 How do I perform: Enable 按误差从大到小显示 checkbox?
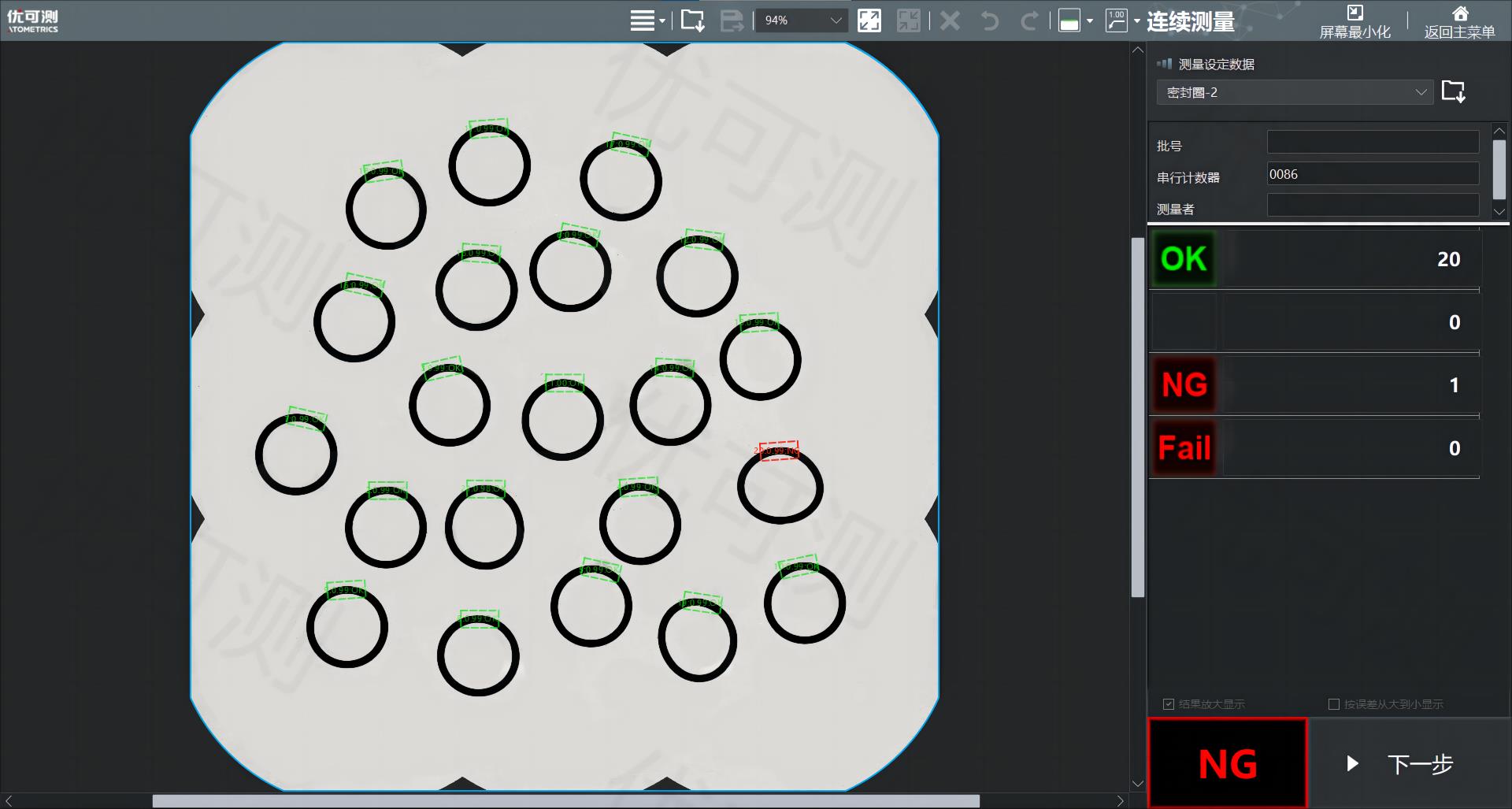tap(1334, 704)
